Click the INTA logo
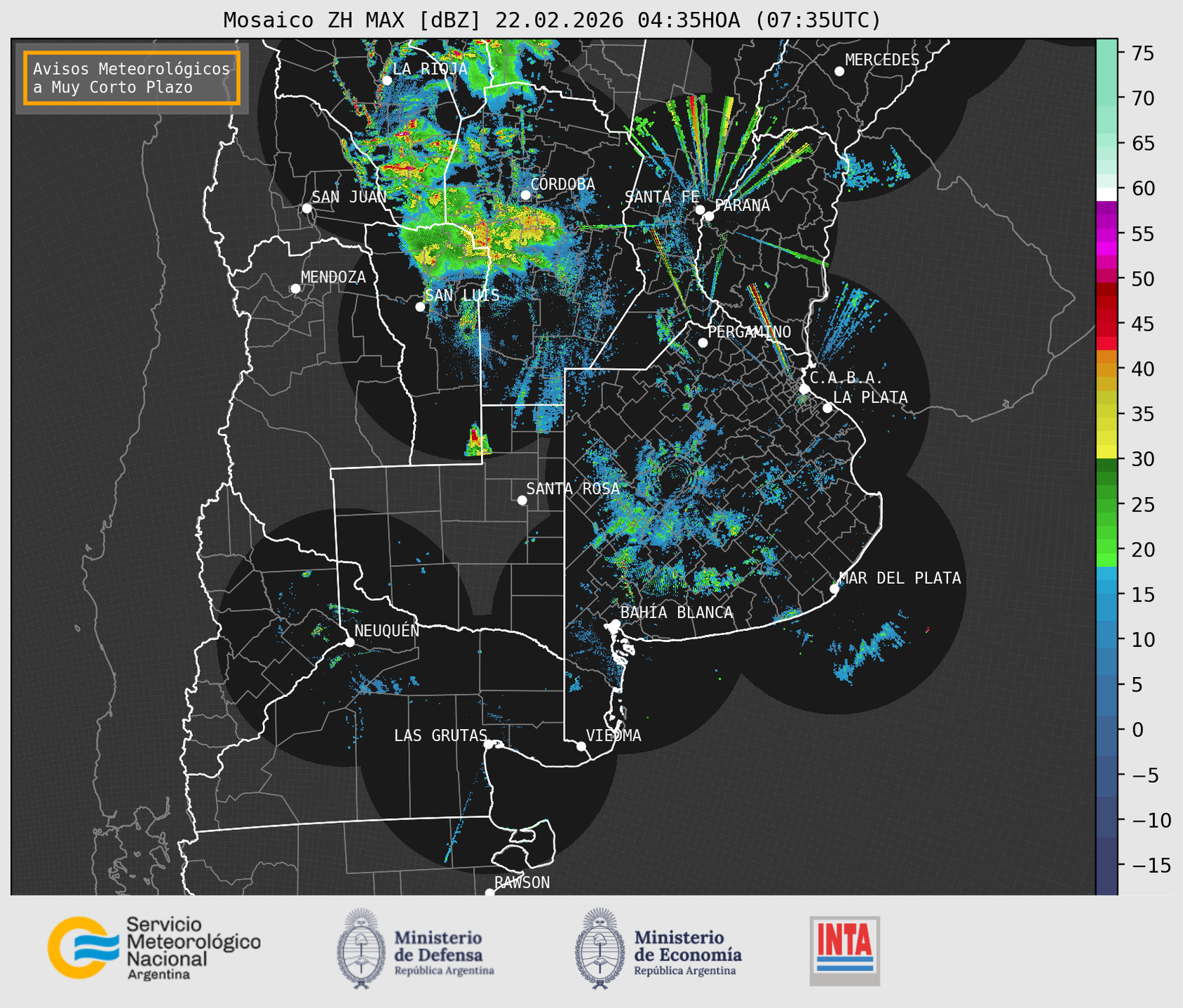Viewport: 1183px width, 1008px height. coord(845,951)
